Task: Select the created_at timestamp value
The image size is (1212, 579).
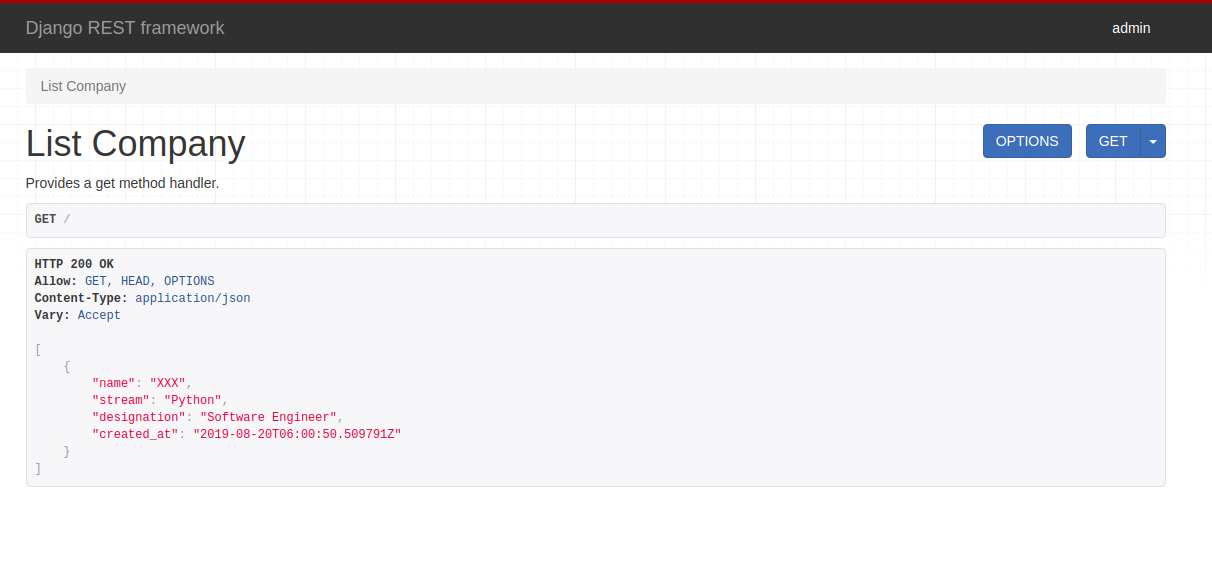Action: 297,434
